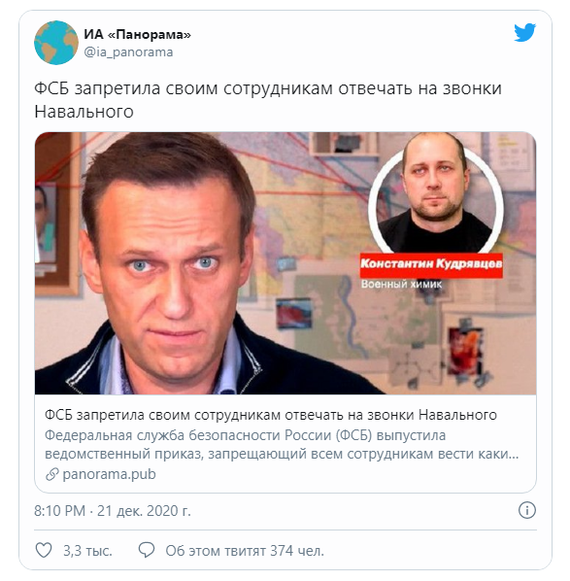Open the ИА «Панорама» display name

137,34
